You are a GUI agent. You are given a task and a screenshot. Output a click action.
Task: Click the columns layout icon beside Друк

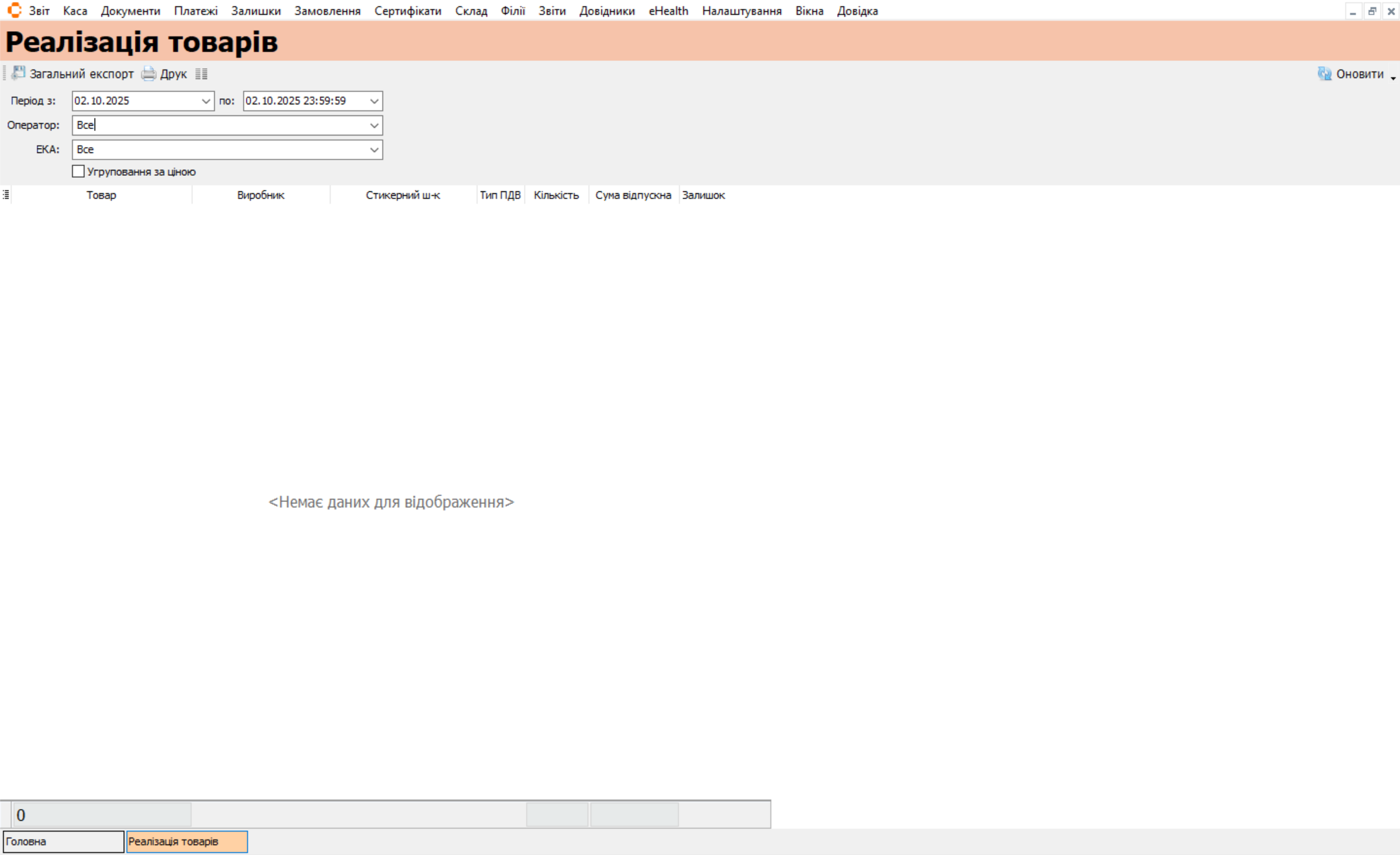click(202, 74)
